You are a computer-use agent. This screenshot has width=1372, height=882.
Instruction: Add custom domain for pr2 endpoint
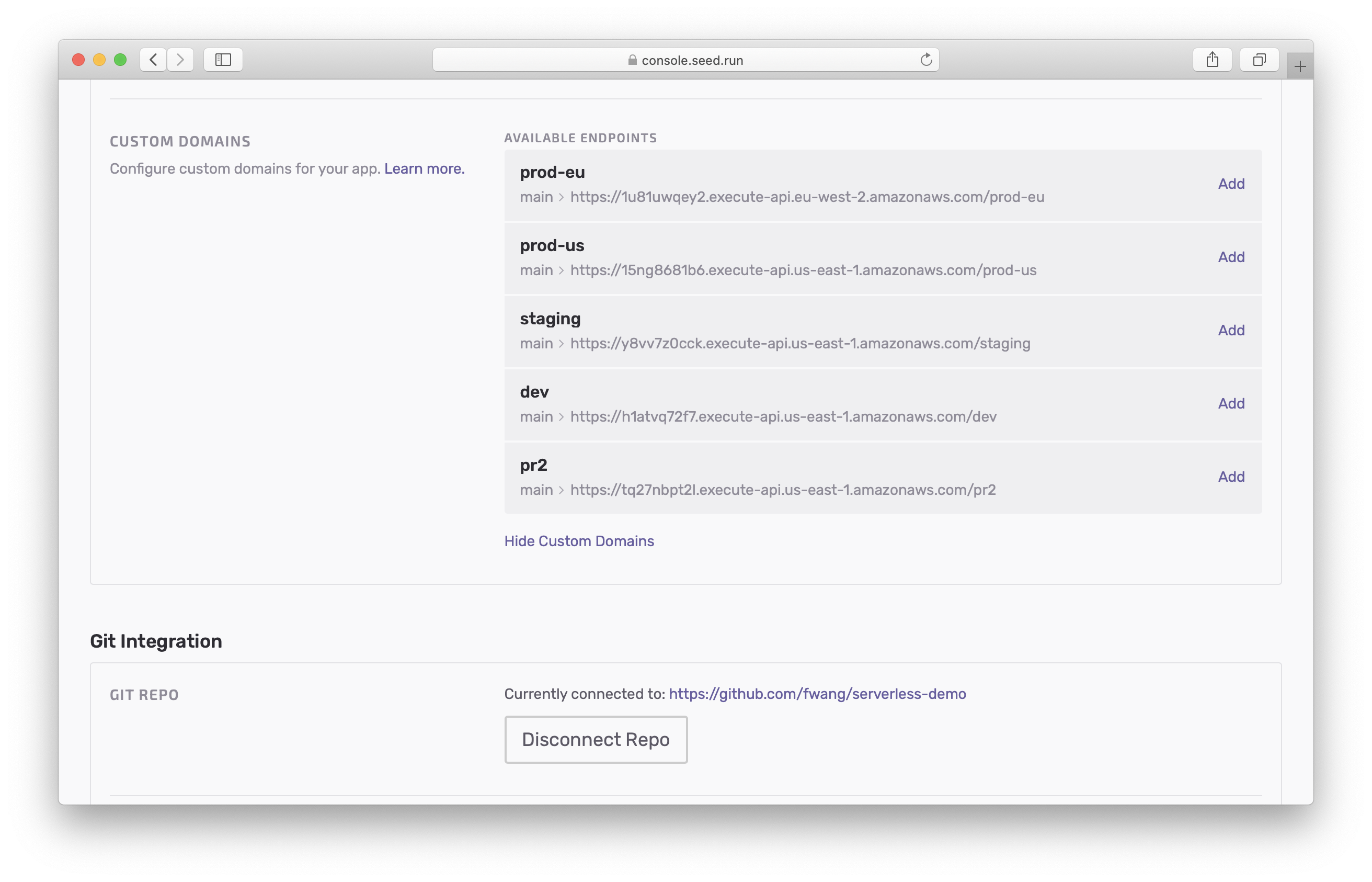click(x=1231, y=477)
